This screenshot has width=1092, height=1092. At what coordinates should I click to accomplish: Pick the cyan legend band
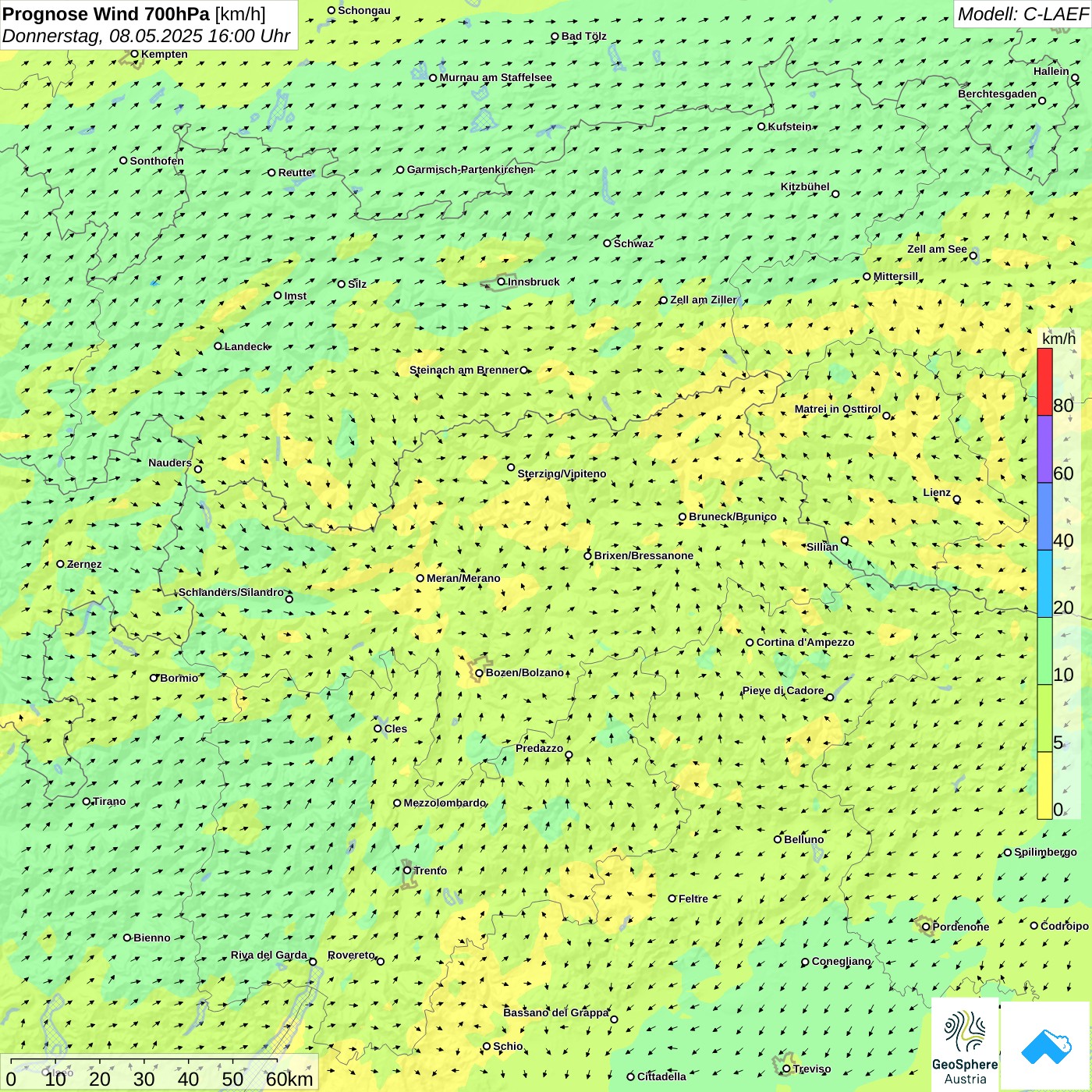(1044, 584)
